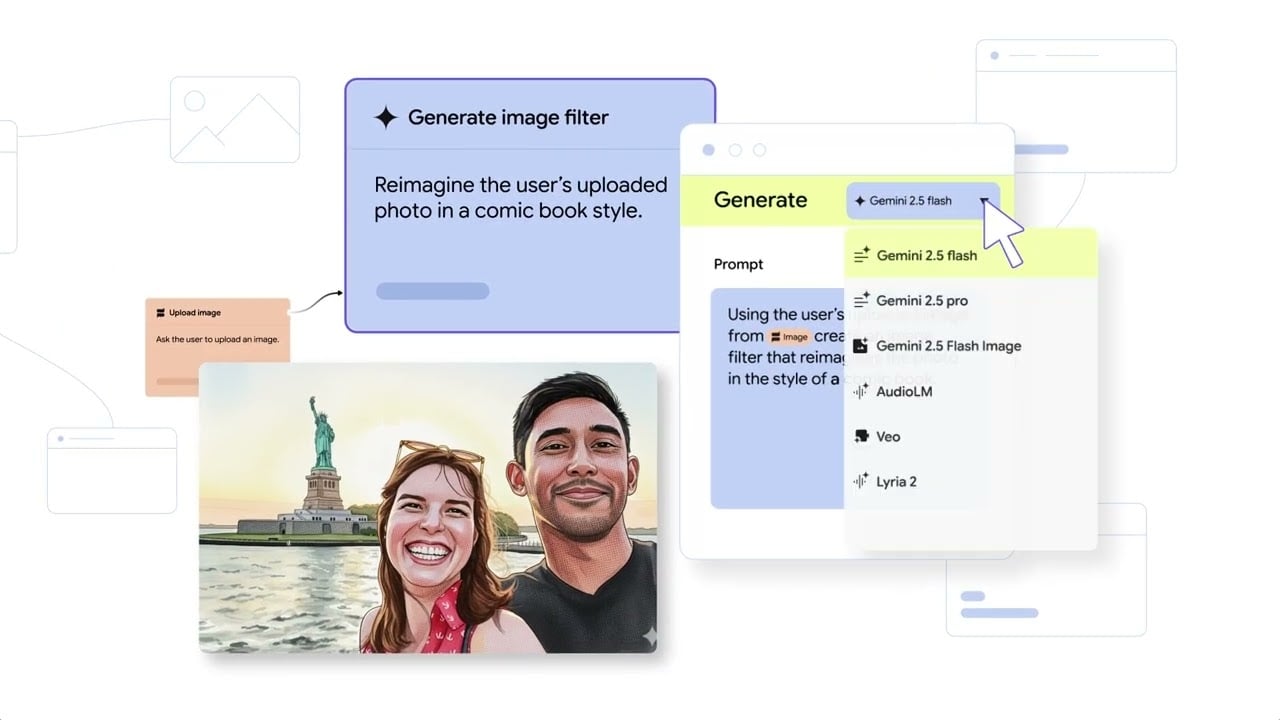Select Gemini 2.5 flash from model list
The height and width of the screenshot is (720, 1280).
click(x=970, y=255)
